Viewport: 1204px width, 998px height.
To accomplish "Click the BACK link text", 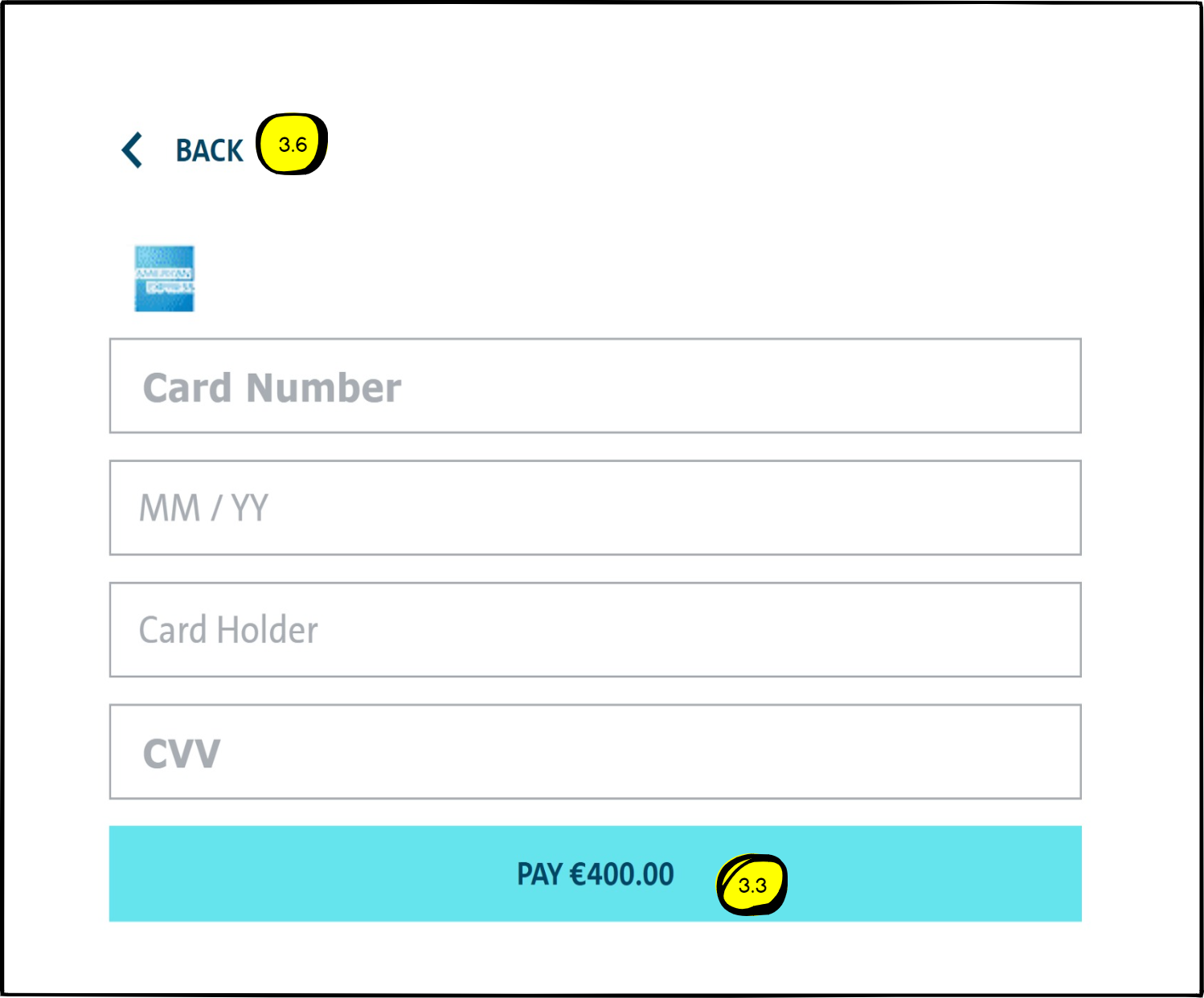I will [210, 149].
